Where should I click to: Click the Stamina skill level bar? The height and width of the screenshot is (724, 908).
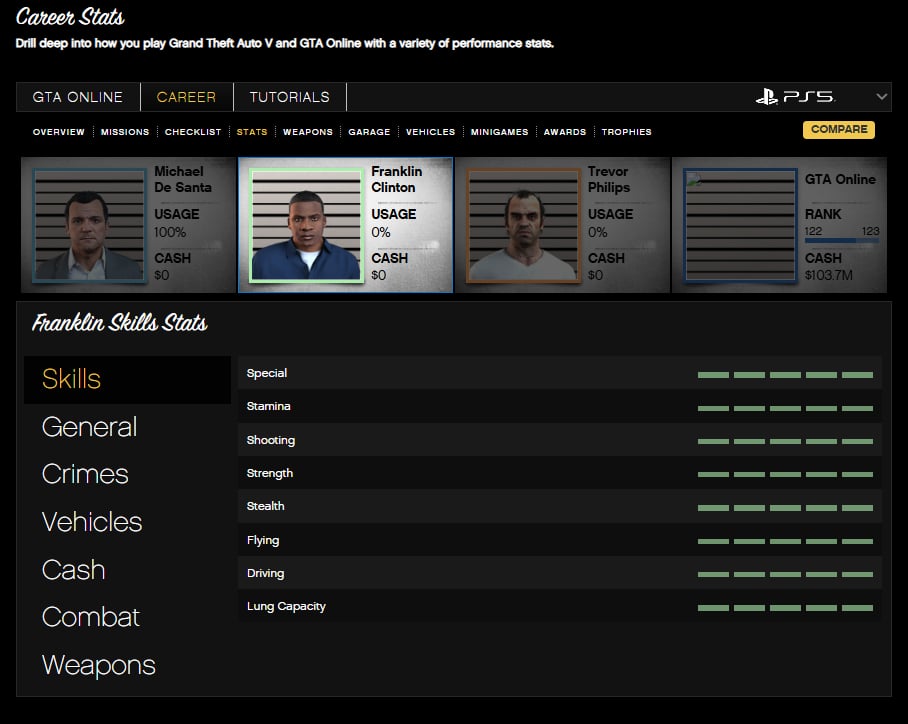[785, 408]
